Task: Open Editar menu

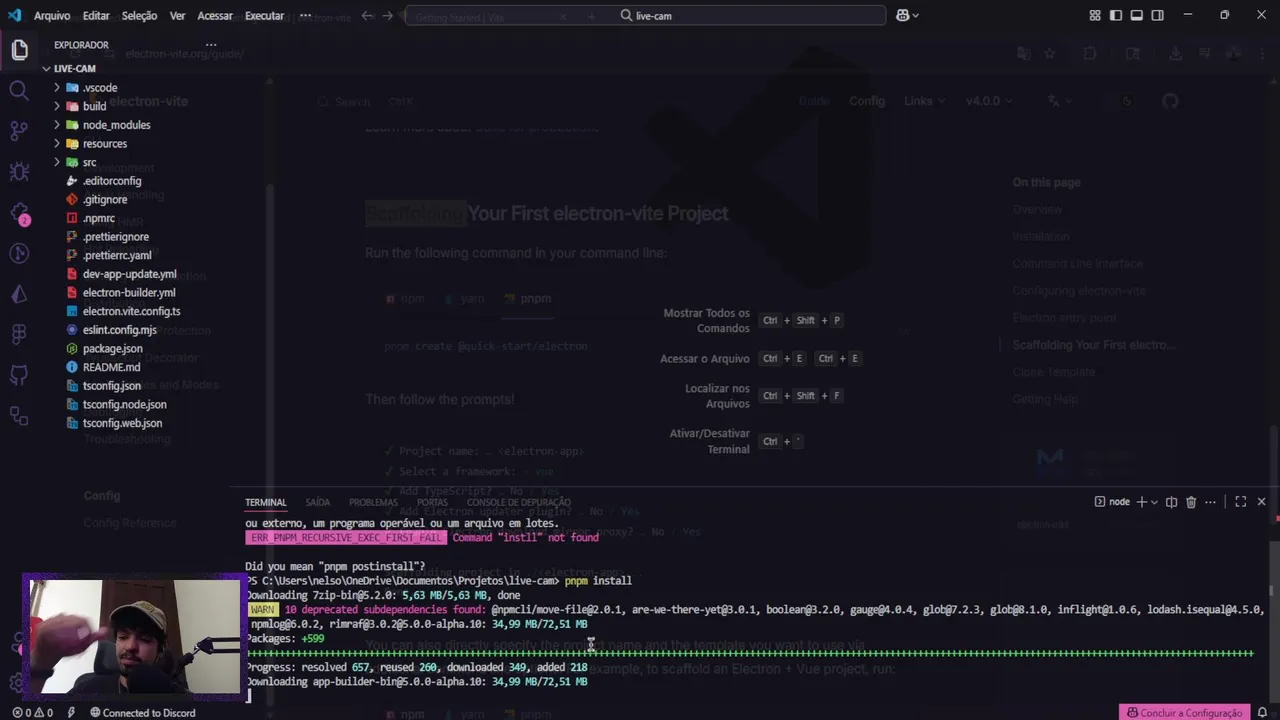Action: [x=96, y=16]
